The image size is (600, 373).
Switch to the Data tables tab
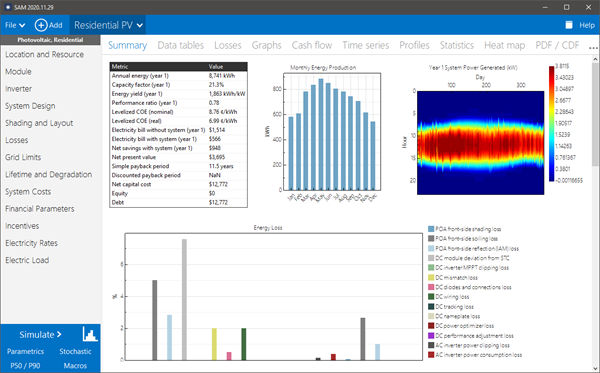tap(181, 45)
